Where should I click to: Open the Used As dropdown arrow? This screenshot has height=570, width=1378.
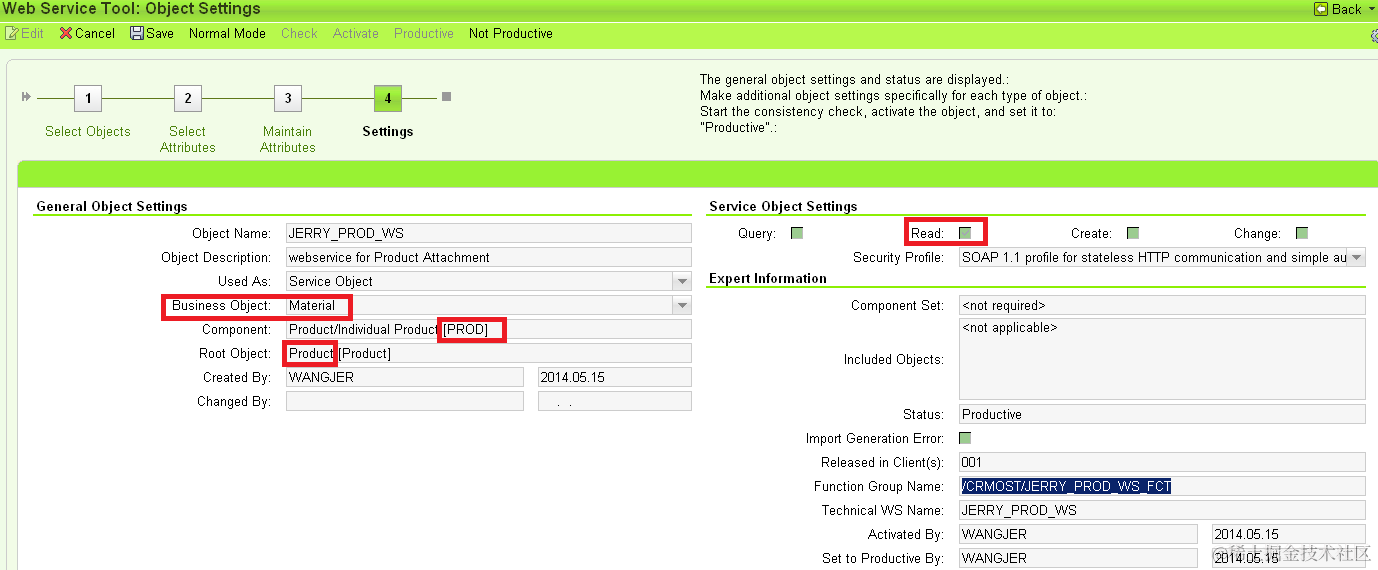pos(682,281)
